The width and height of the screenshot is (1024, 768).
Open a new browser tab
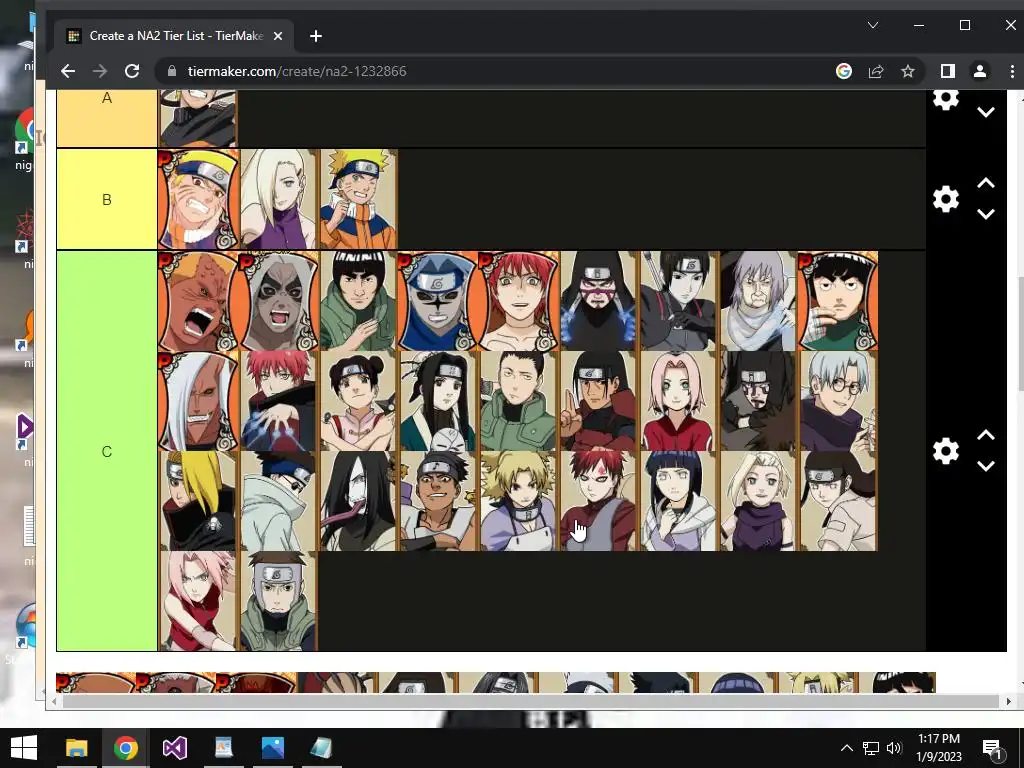pyautogui.click(x=315, y=36)
